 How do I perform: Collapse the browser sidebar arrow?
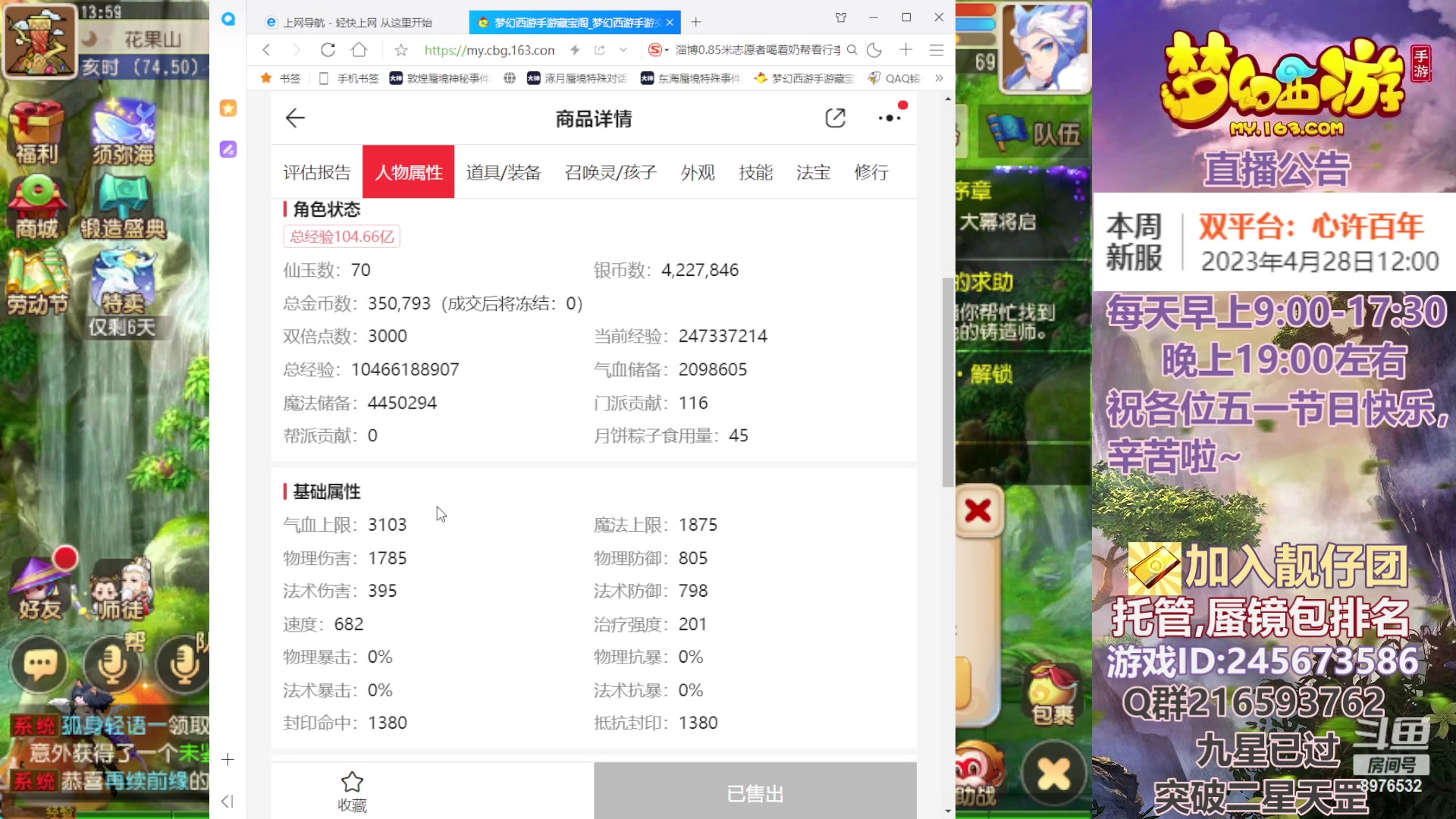point(227,802)
